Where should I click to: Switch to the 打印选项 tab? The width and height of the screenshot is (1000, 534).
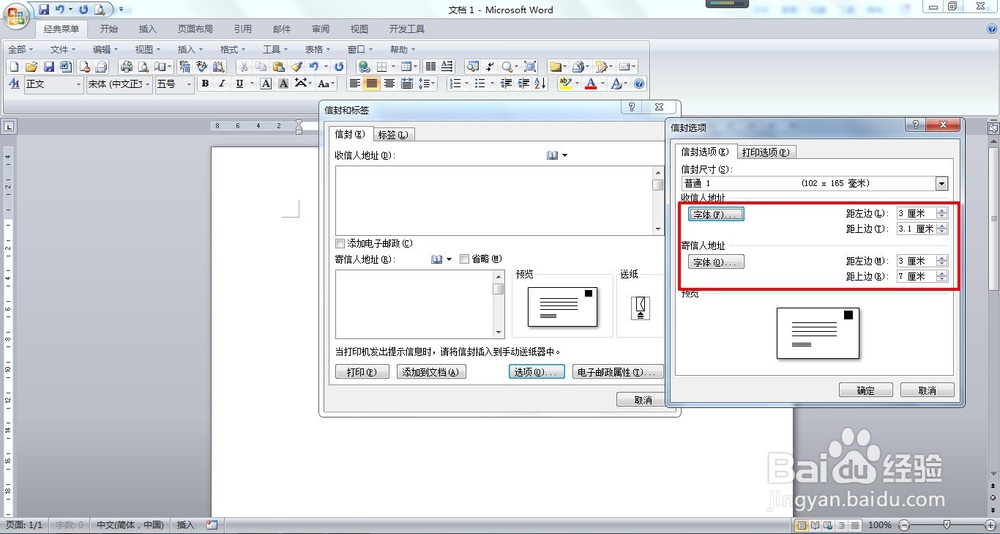[x=766, y=152]
